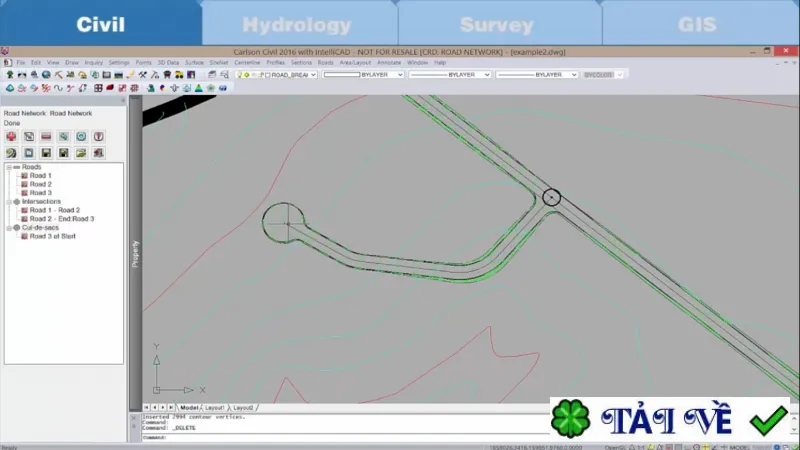Click the open folder Load icon in Road Network panel
Image resolution: width=800 pixels, height=450 pixels.
click(x=81, y=153)
